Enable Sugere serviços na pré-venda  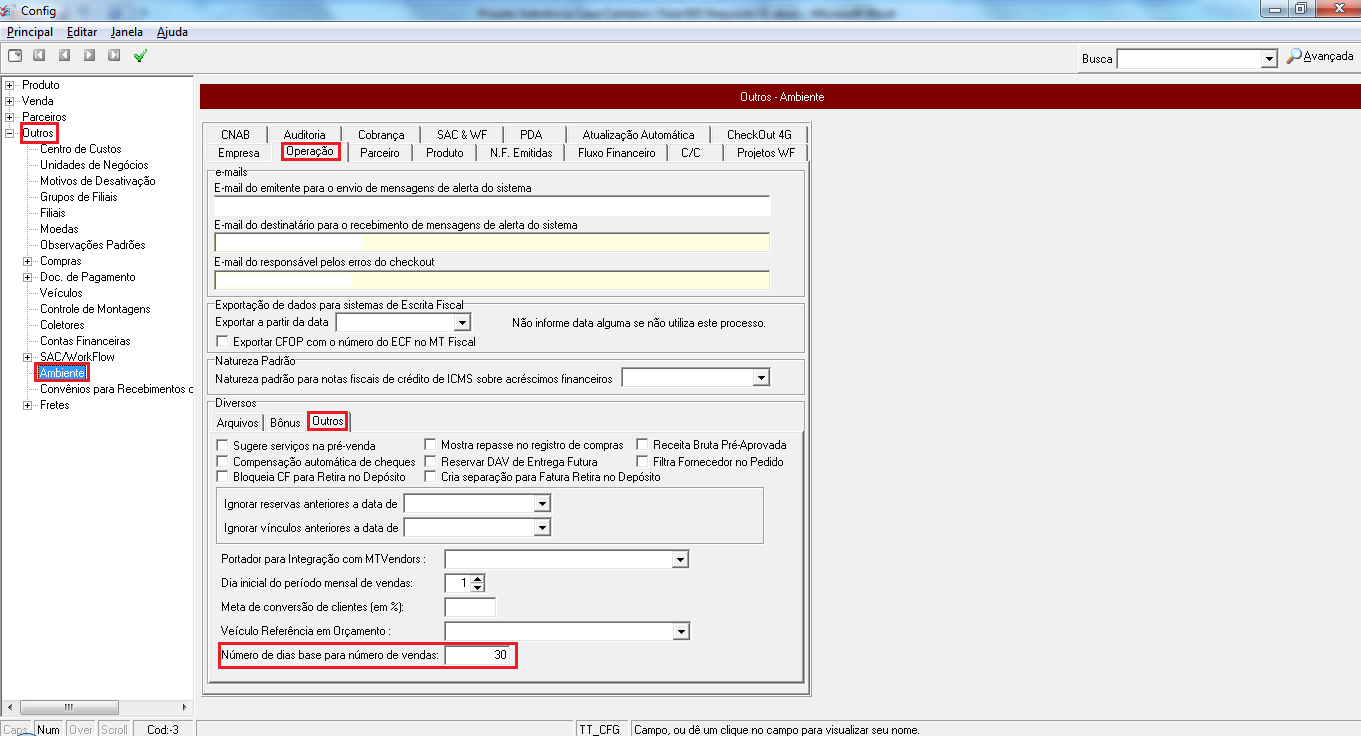(x=222, y=445)
